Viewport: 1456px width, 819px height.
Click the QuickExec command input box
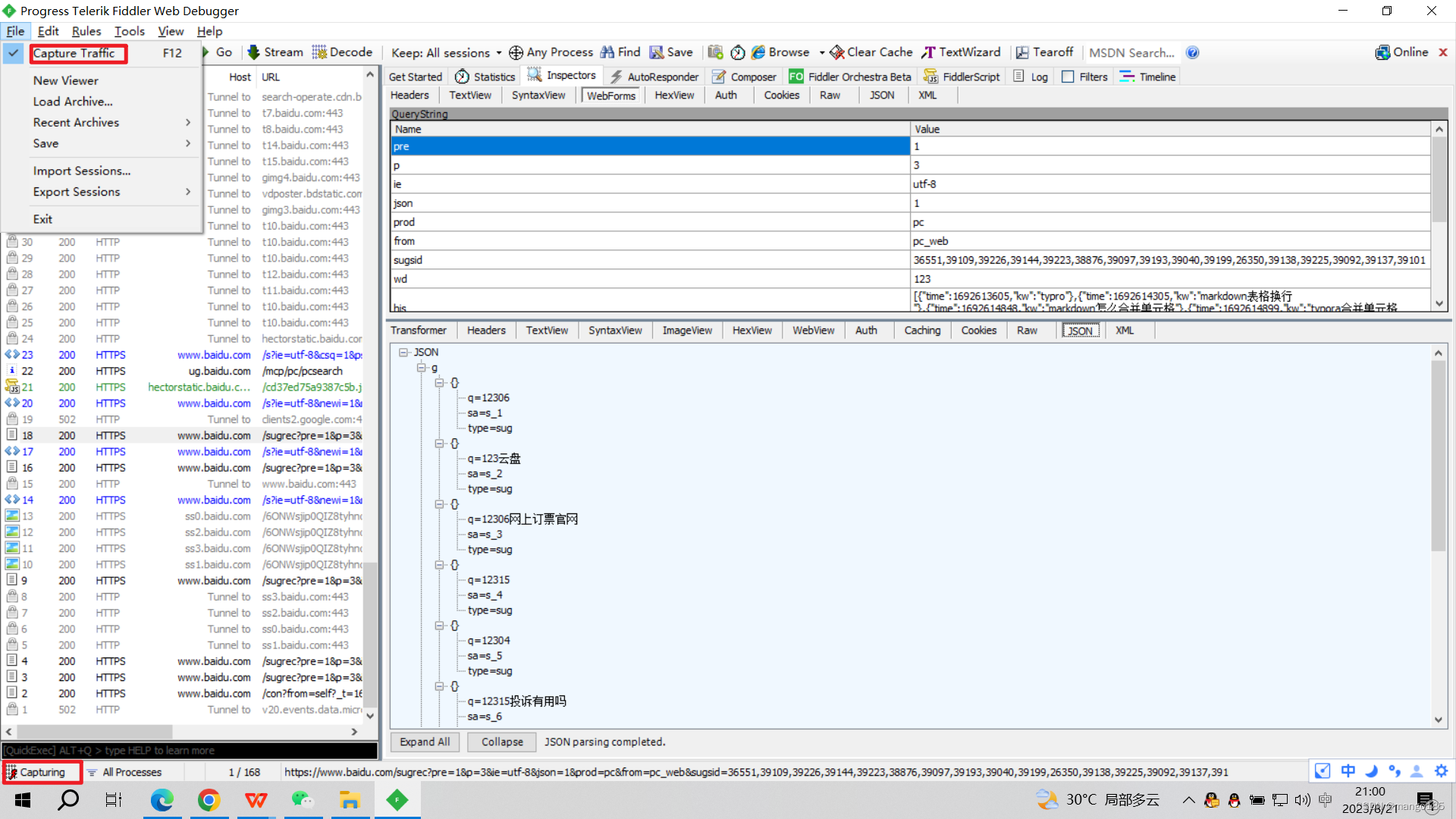190,750
